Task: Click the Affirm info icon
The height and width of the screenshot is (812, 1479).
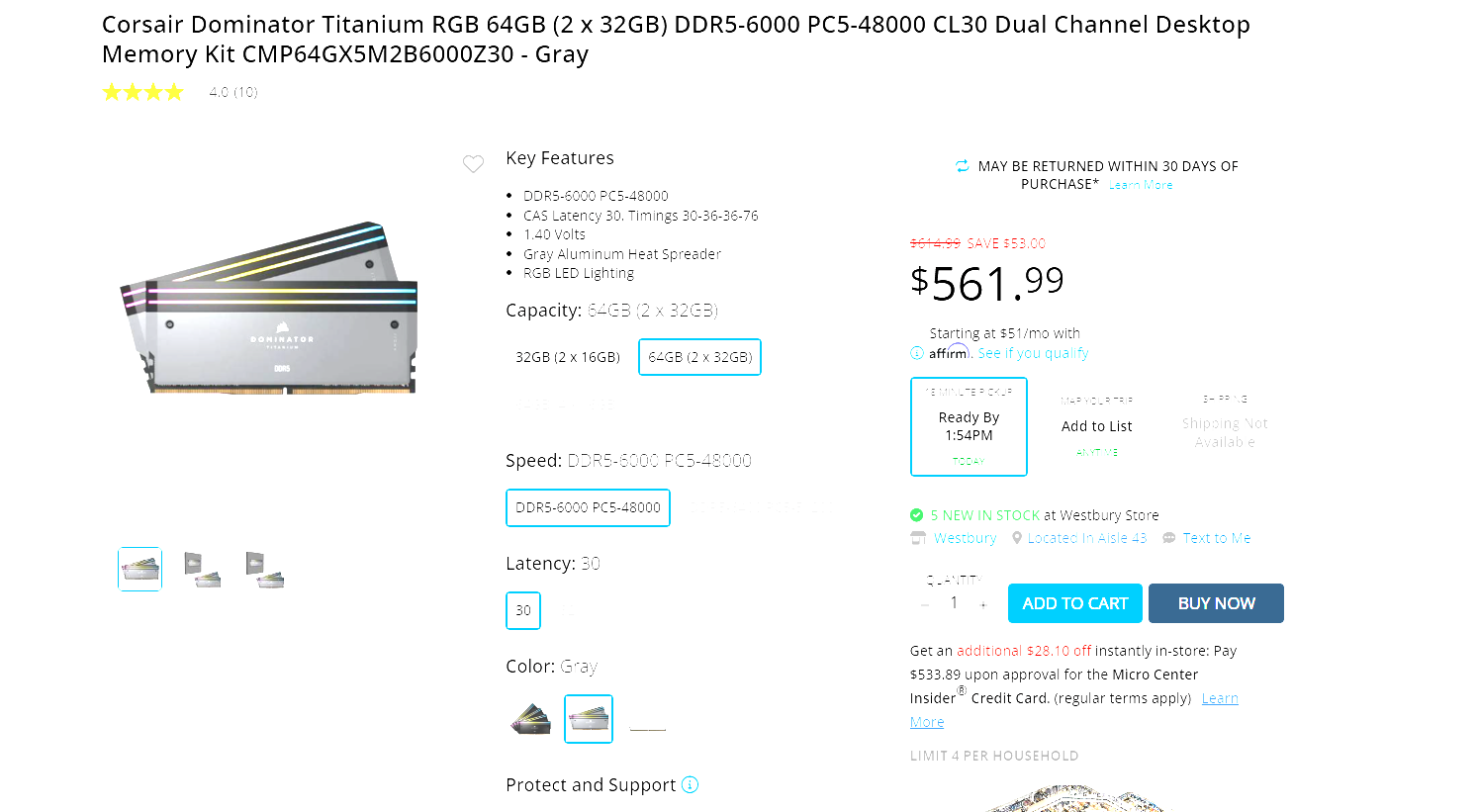Action: (x=917, y=353)
